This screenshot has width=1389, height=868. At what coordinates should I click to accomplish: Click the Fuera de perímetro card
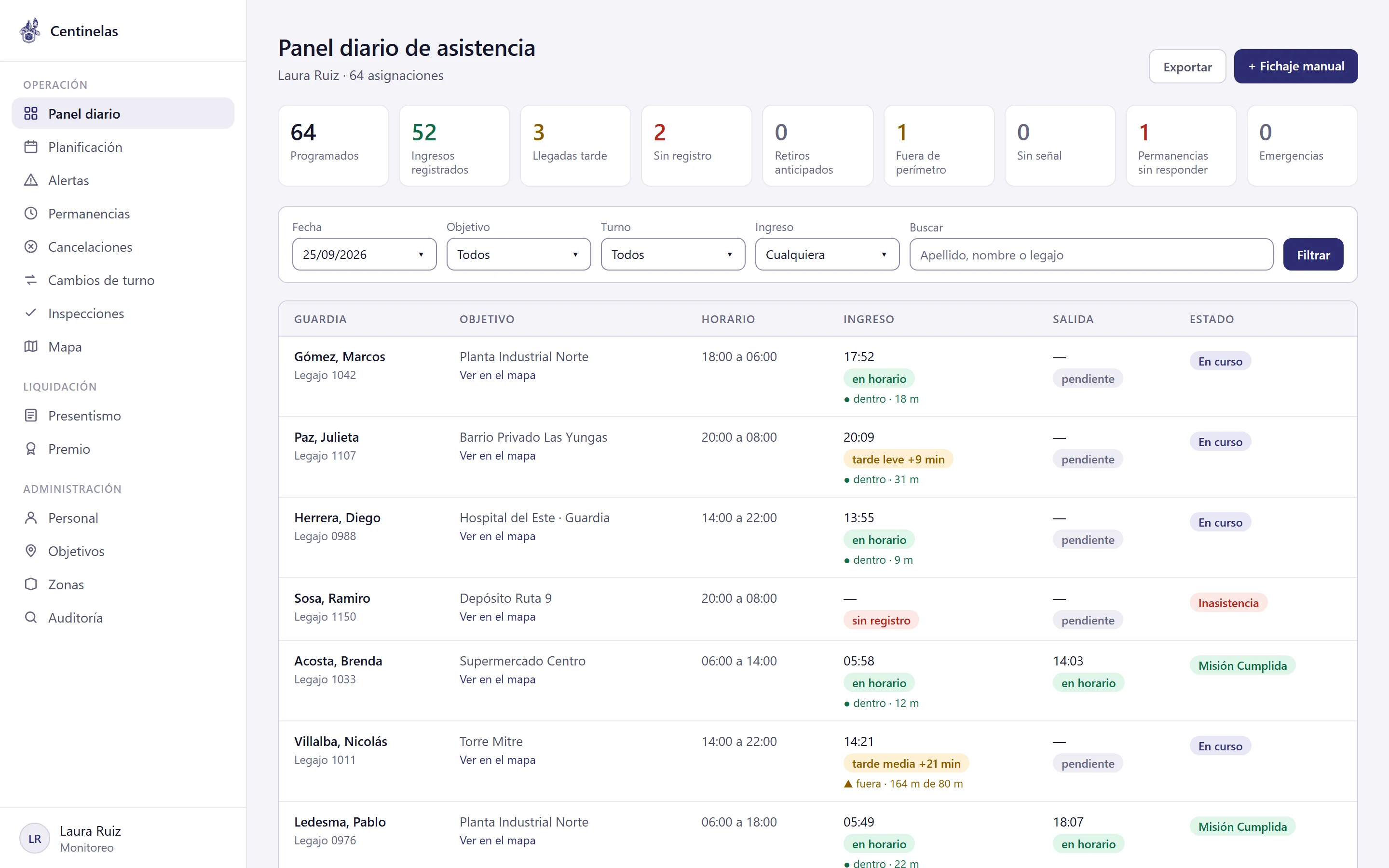pyautogui.click(x=939, y=146)
